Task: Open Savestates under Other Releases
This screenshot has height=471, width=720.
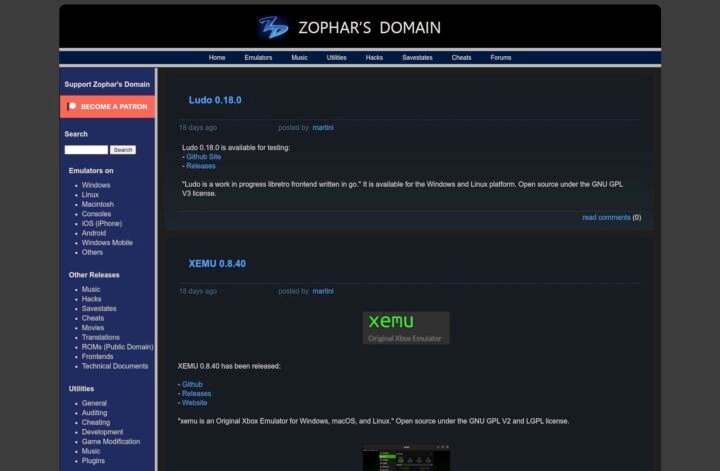Action: pyautogui.click(x=99, y=308)
